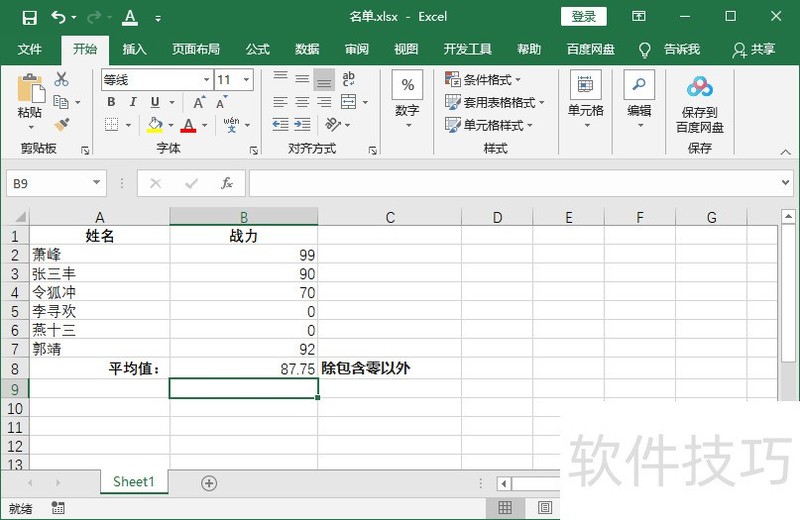Image resolution: width=800 pixels, height=520 pixels.
Task: Decrease font size with smaller A
Action: click(221, 102)
